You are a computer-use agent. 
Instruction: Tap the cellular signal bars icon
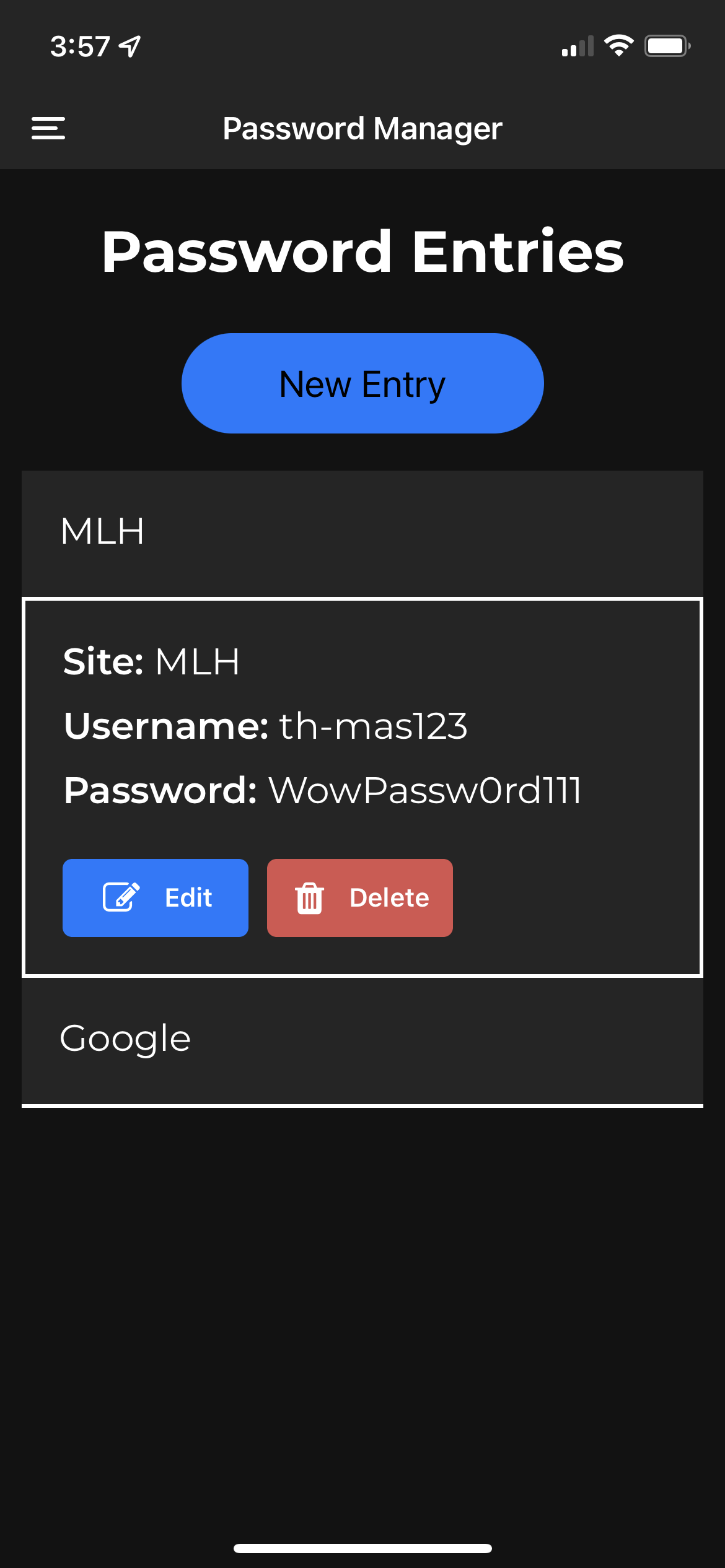pos(578,46)
